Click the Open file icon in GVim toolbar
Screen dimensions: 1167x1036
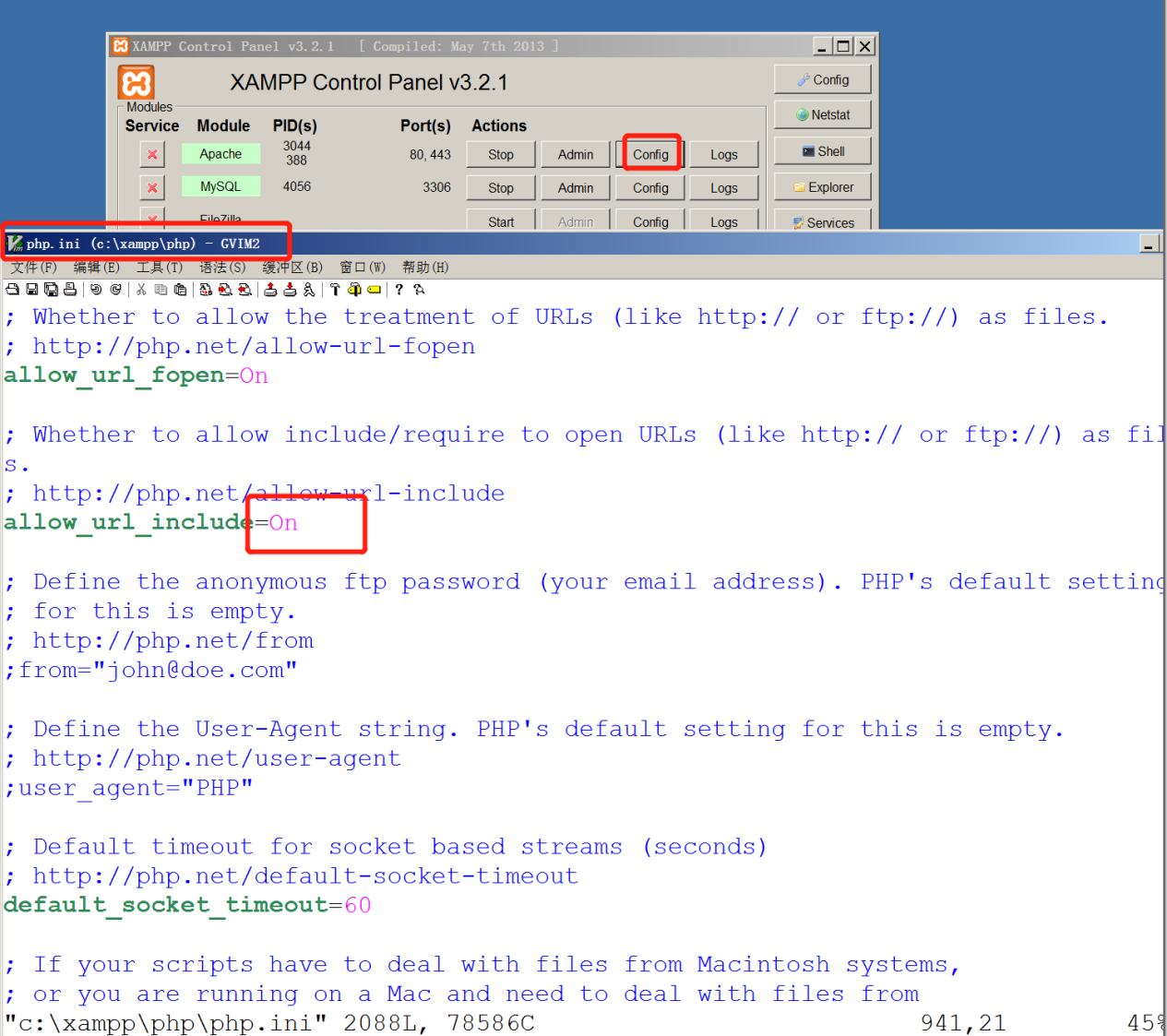point(12,290)
